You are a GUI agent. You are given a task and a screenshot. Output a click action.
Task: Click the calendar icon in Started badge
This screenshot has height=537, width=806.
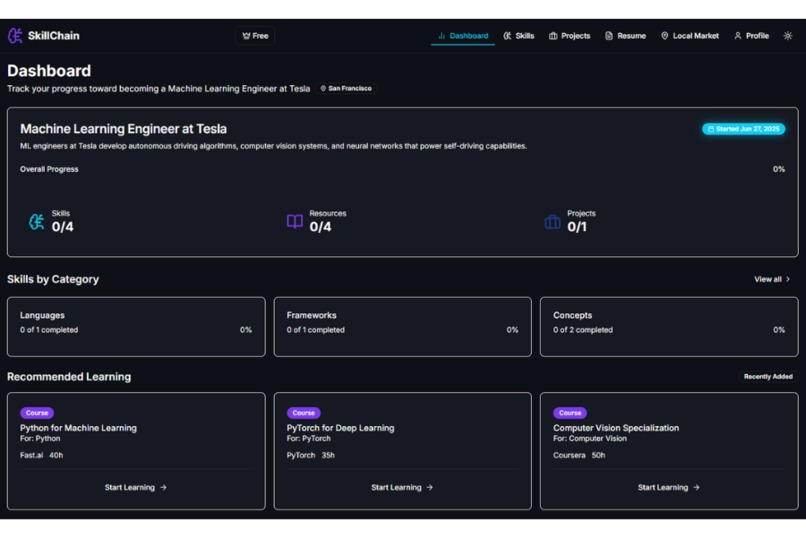(711, 129)
